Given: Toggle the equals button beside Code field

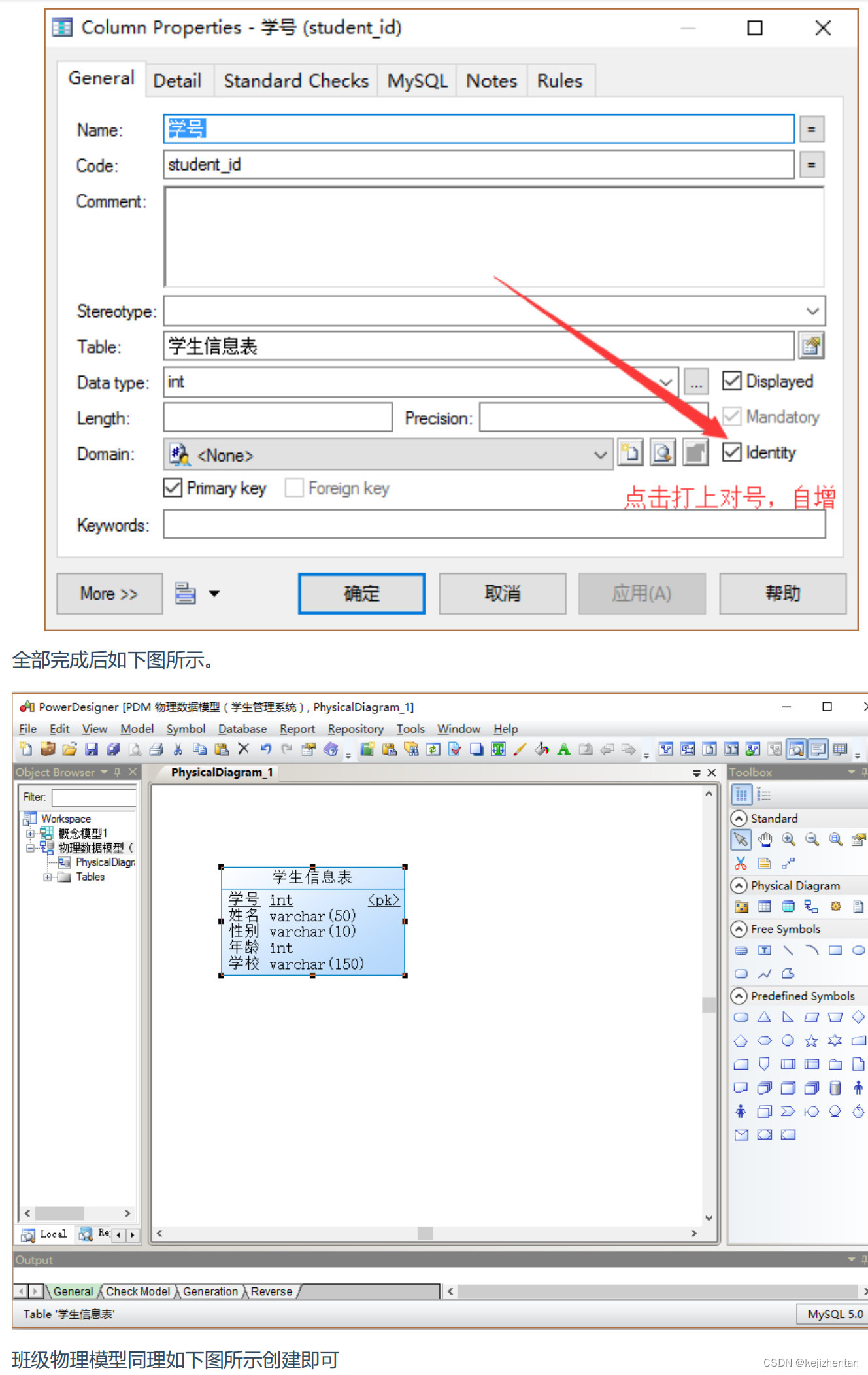Looking at the screenshot, I should 811,165.
